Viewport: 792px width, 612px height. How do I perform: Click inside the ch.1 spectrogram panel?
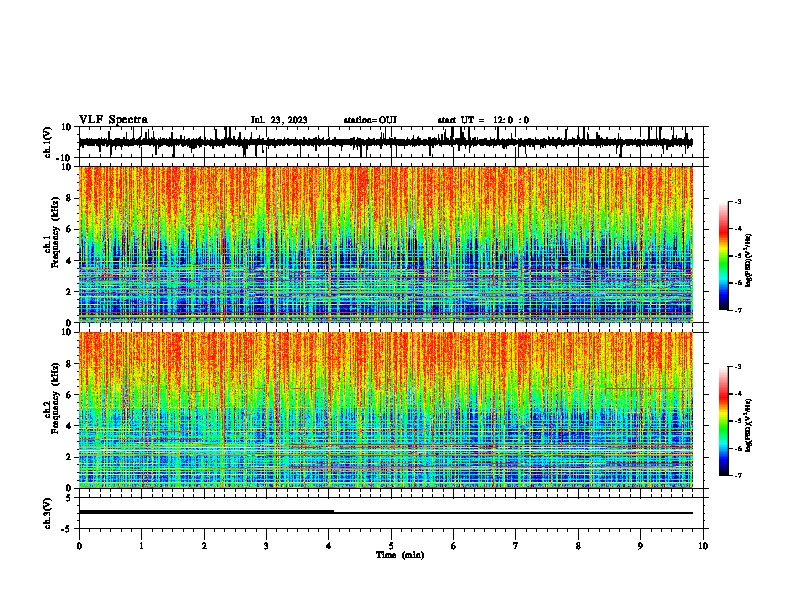386,244
